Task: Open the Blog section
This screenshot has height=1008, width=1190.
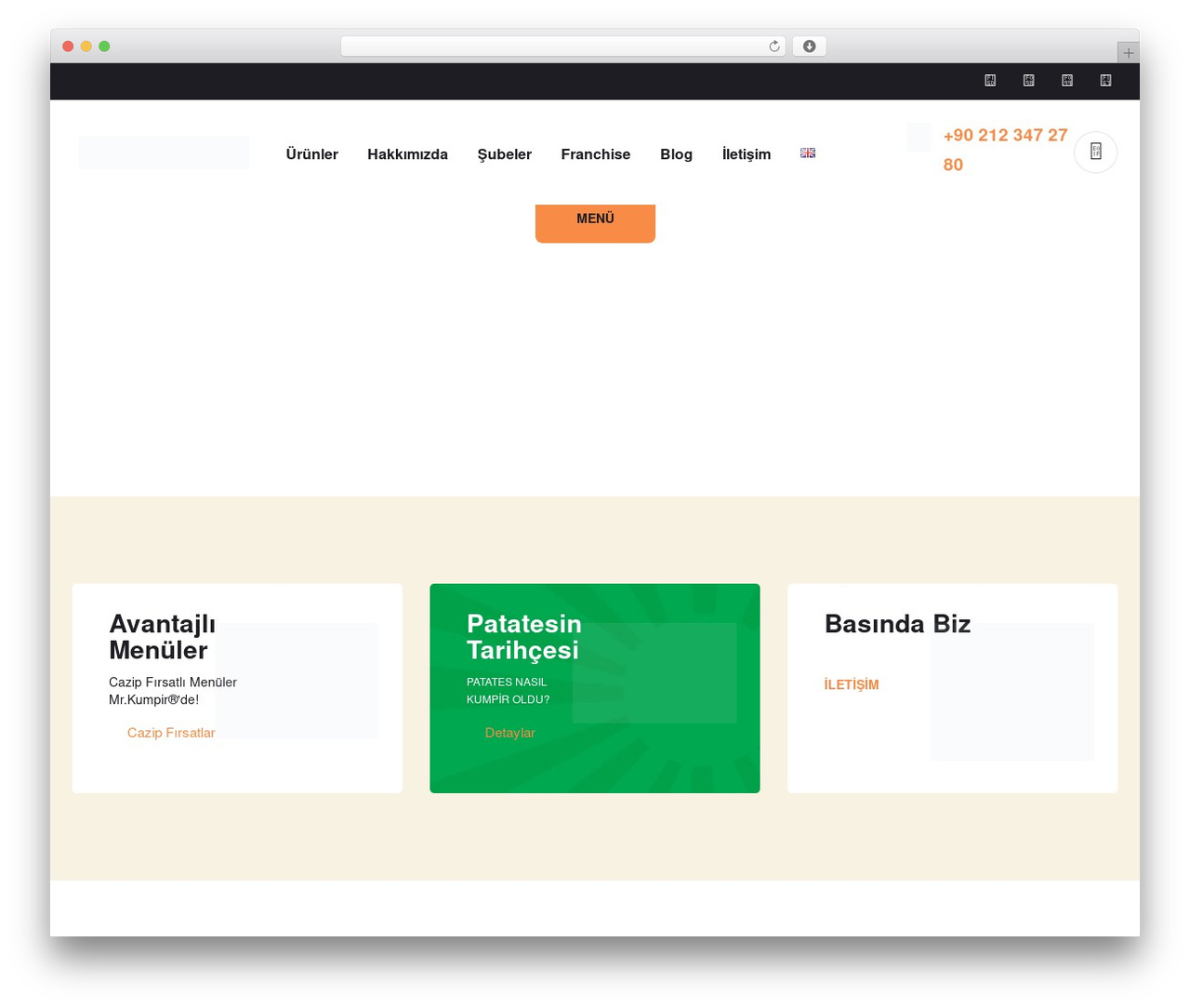Action: point(676,154)
